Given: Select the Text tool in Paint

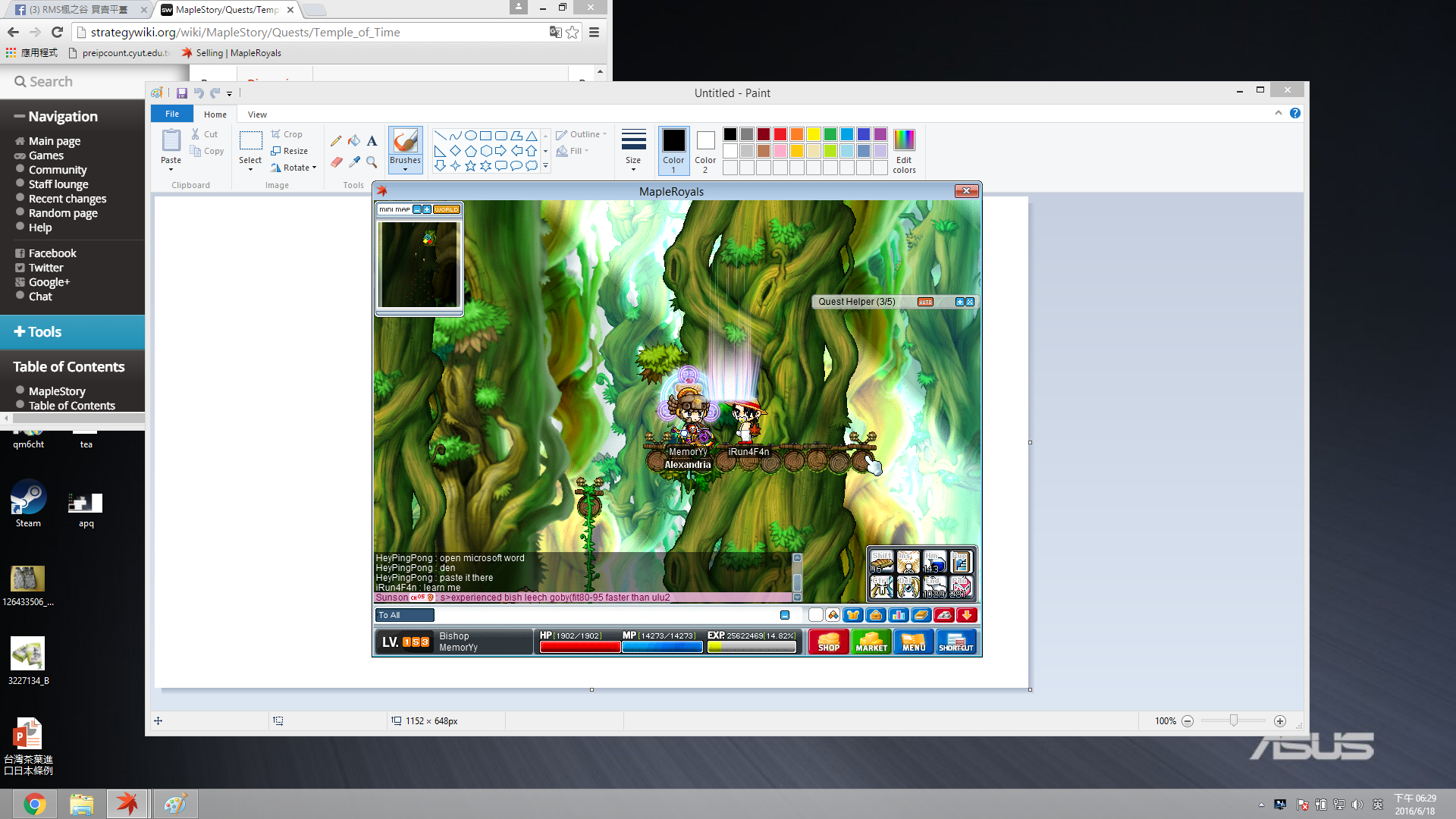Looking at the screenshot, I should coord(372,141).
